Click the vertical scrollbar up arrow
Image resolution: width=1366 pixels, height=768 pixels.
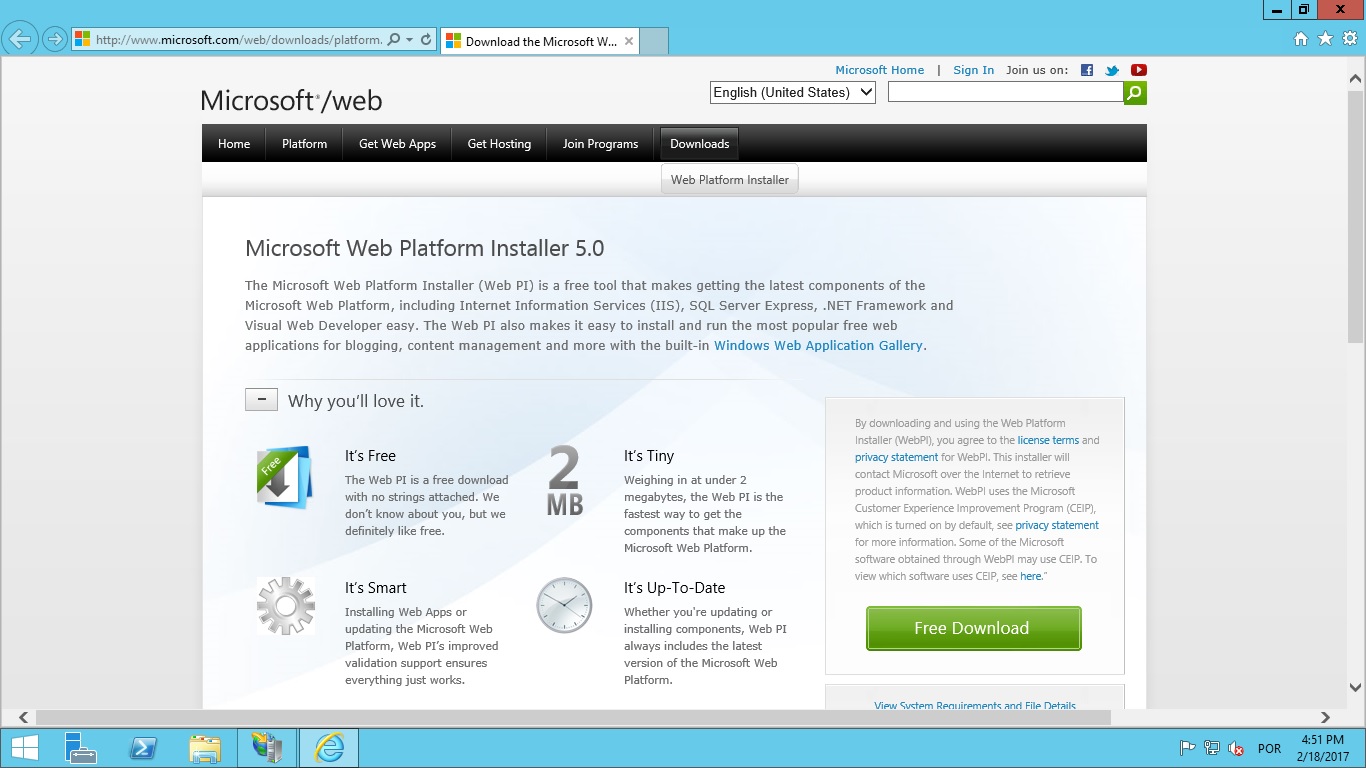pyautogui.click(x=1356, y=77)
